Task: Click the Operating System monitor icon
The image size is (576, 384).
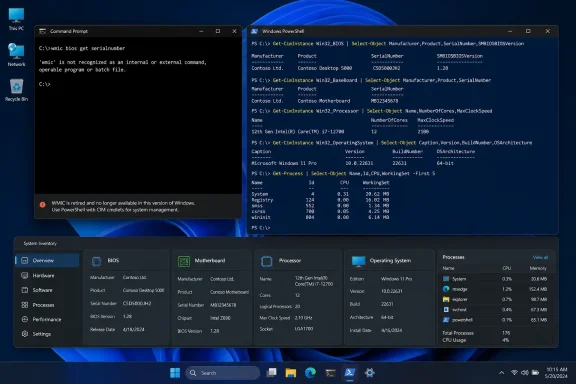Action: [358, 261]
